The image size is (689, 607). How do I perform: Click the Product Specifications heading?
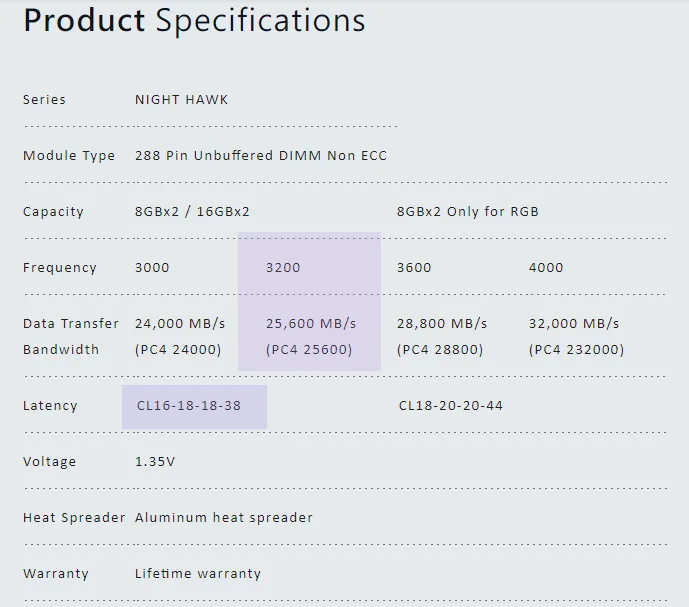[x=194, y=21]
